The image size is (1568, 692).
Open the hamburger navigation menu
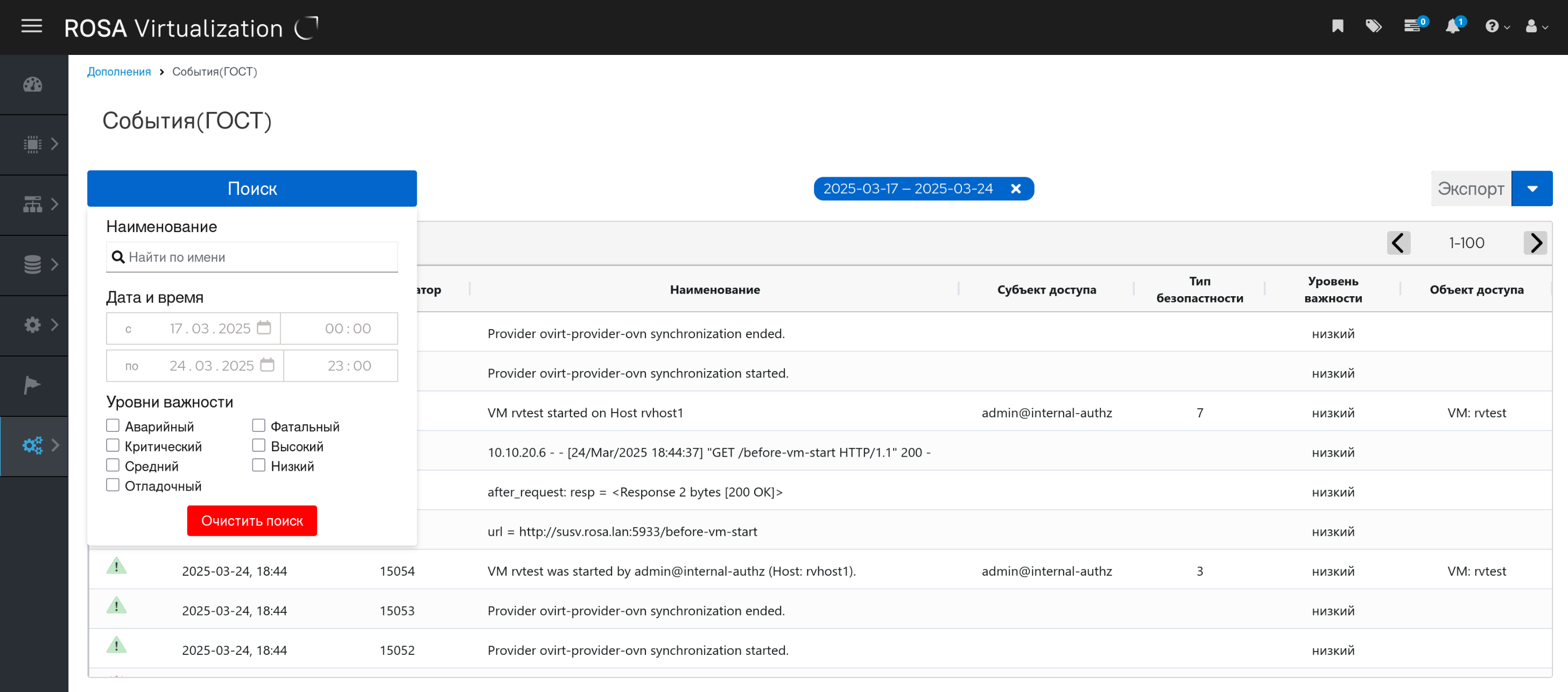click(31, 26)
